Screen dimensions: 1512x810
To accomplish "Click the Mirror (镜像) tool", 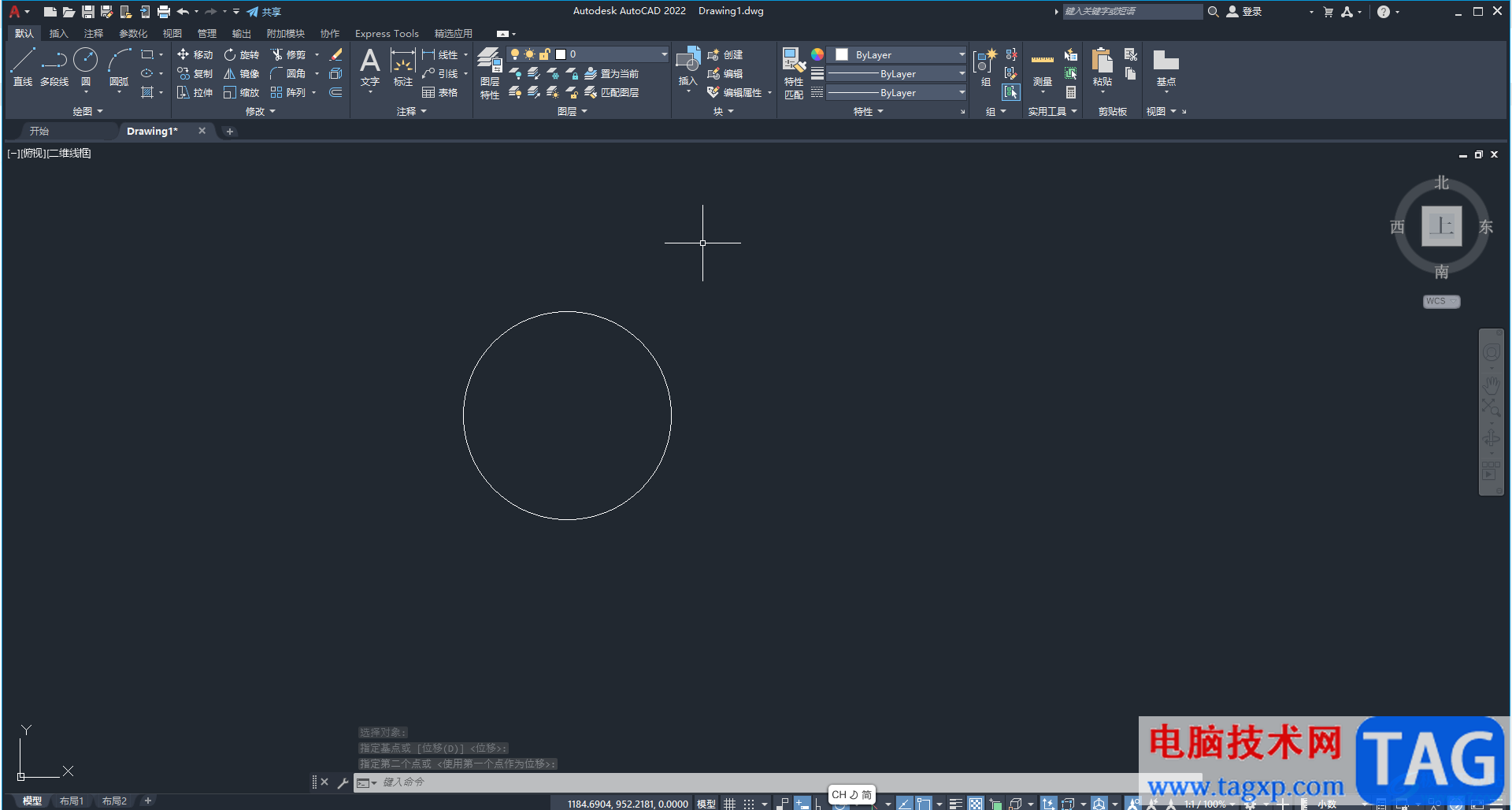I will (241, 73).
